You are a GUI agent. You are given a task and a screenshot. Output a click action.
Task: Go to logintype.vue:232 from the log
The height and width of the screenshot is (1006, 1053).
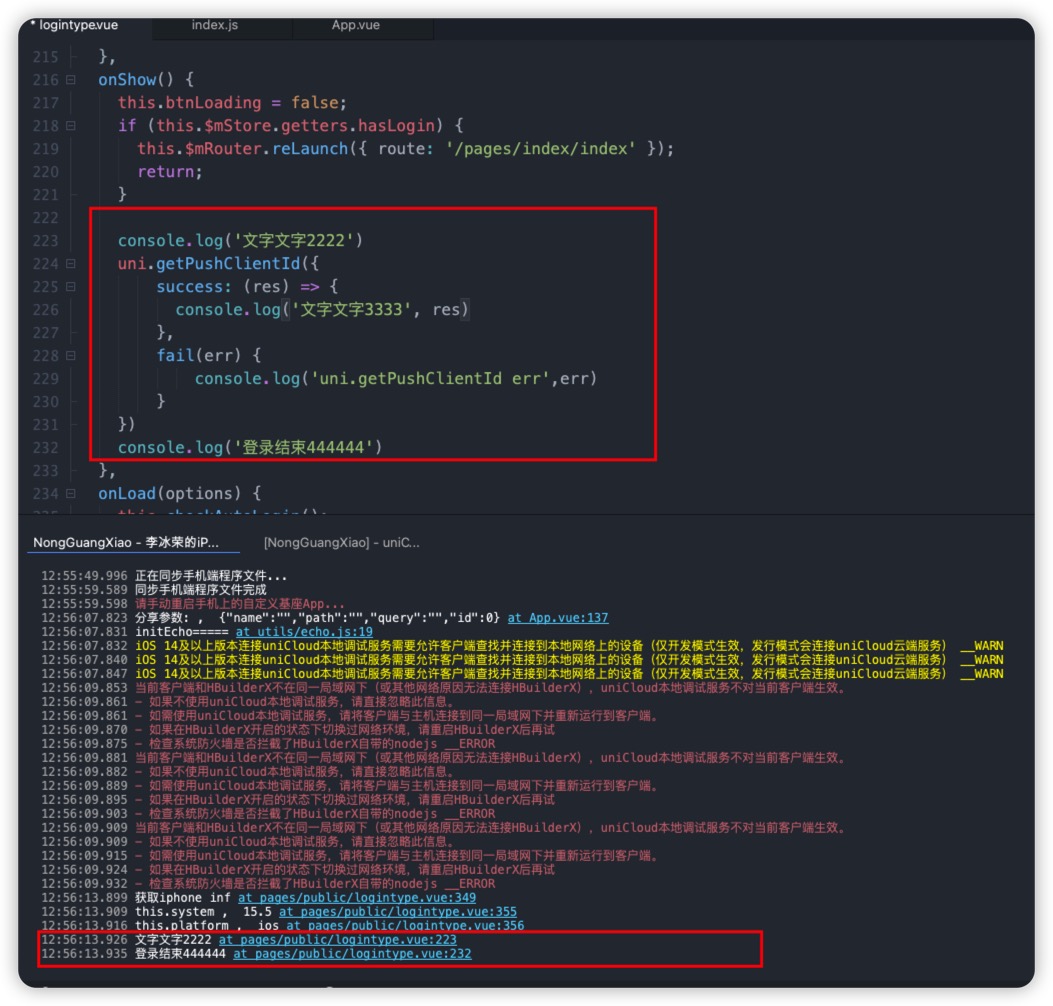352,954
